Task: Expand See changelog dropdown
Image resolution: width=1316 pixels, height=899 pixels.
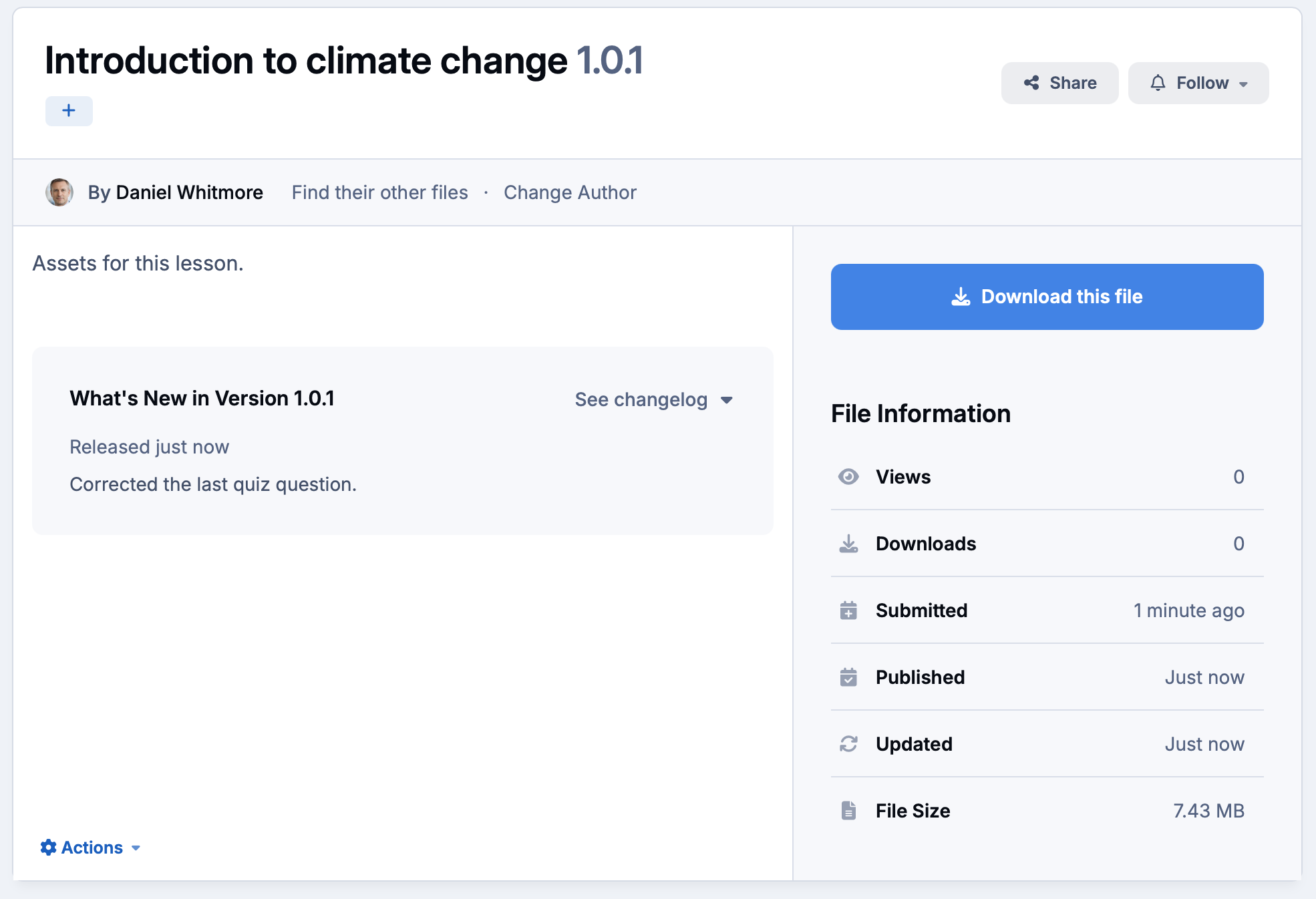Action: [654, 399]
